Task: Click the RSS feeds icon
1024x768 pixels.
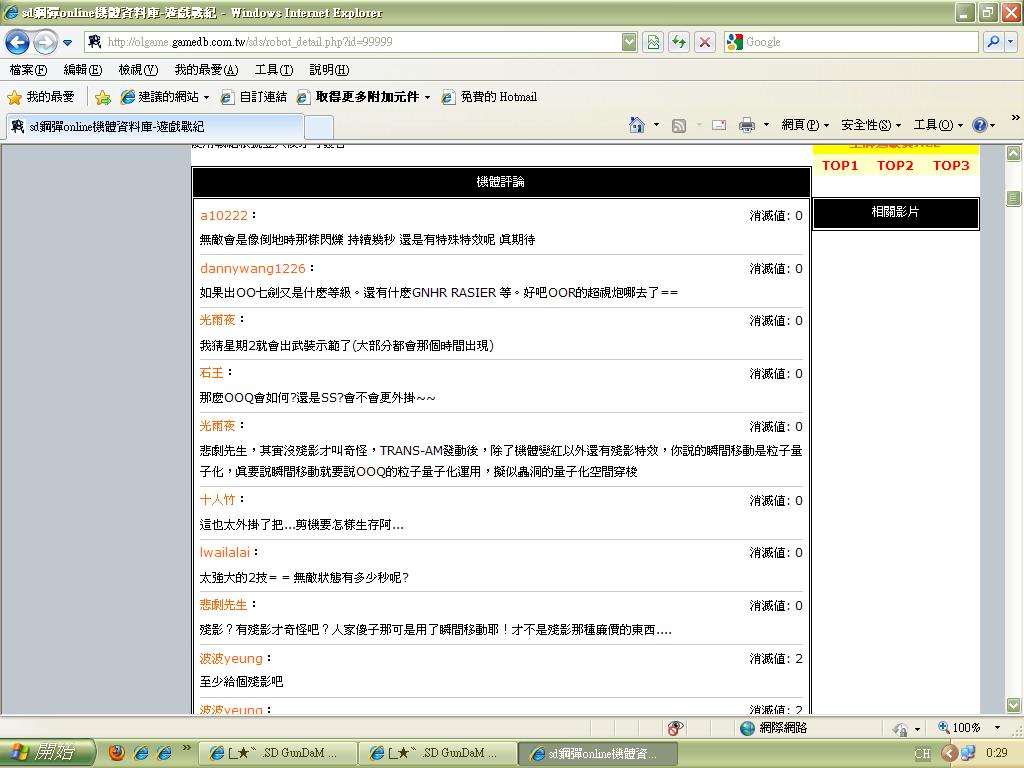Action: pos(679,125)
